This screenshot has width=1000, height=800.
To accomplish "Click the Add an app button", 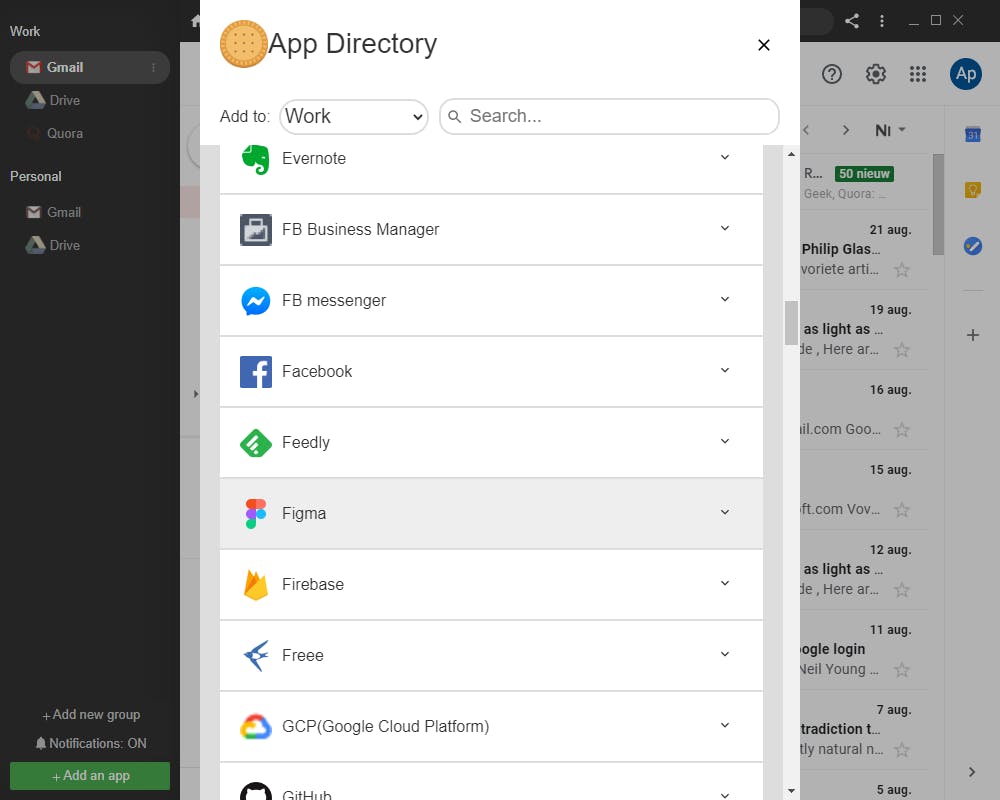I will click(90, 776).
